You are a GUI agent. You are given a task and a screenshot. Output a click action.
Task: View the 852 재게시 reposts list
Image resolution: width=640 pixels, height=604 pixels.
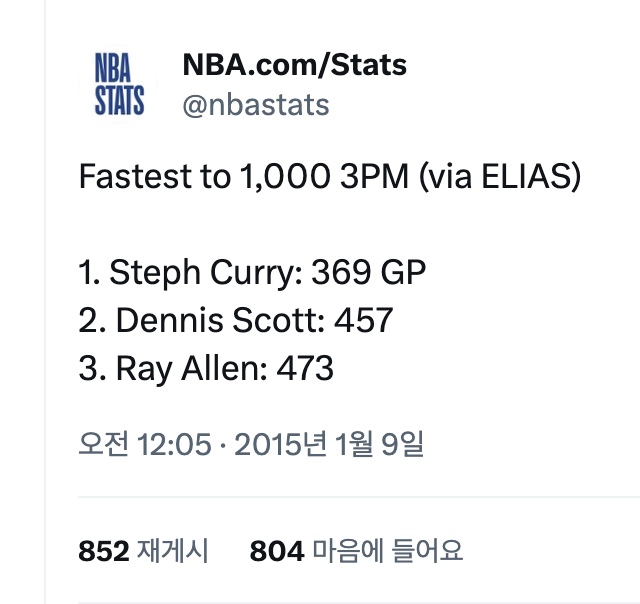tap(143, 550)
